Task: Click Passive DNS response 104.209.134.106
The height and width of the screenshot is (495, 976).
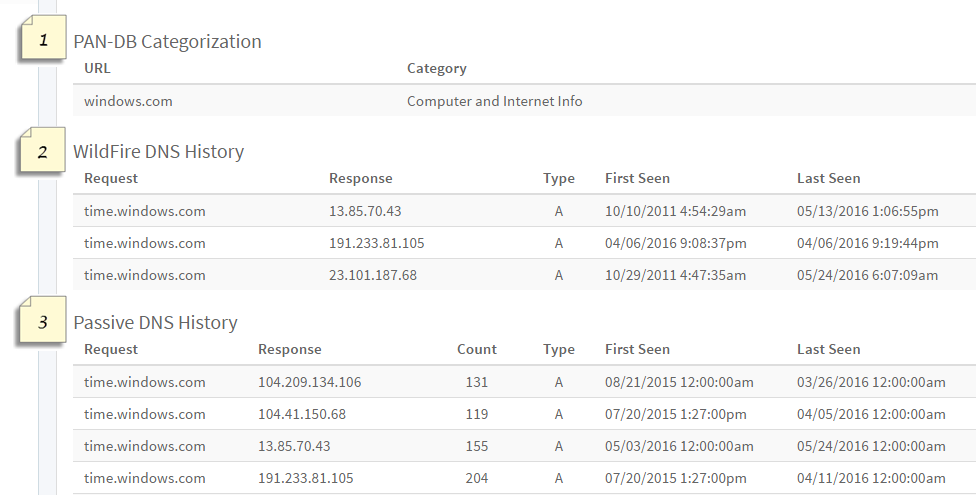Action: click(x=309, y=382)
